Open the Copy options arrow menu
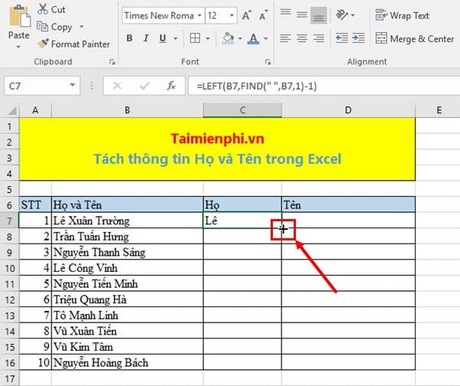This screenshot has width=460, height=386. point(81,26)
